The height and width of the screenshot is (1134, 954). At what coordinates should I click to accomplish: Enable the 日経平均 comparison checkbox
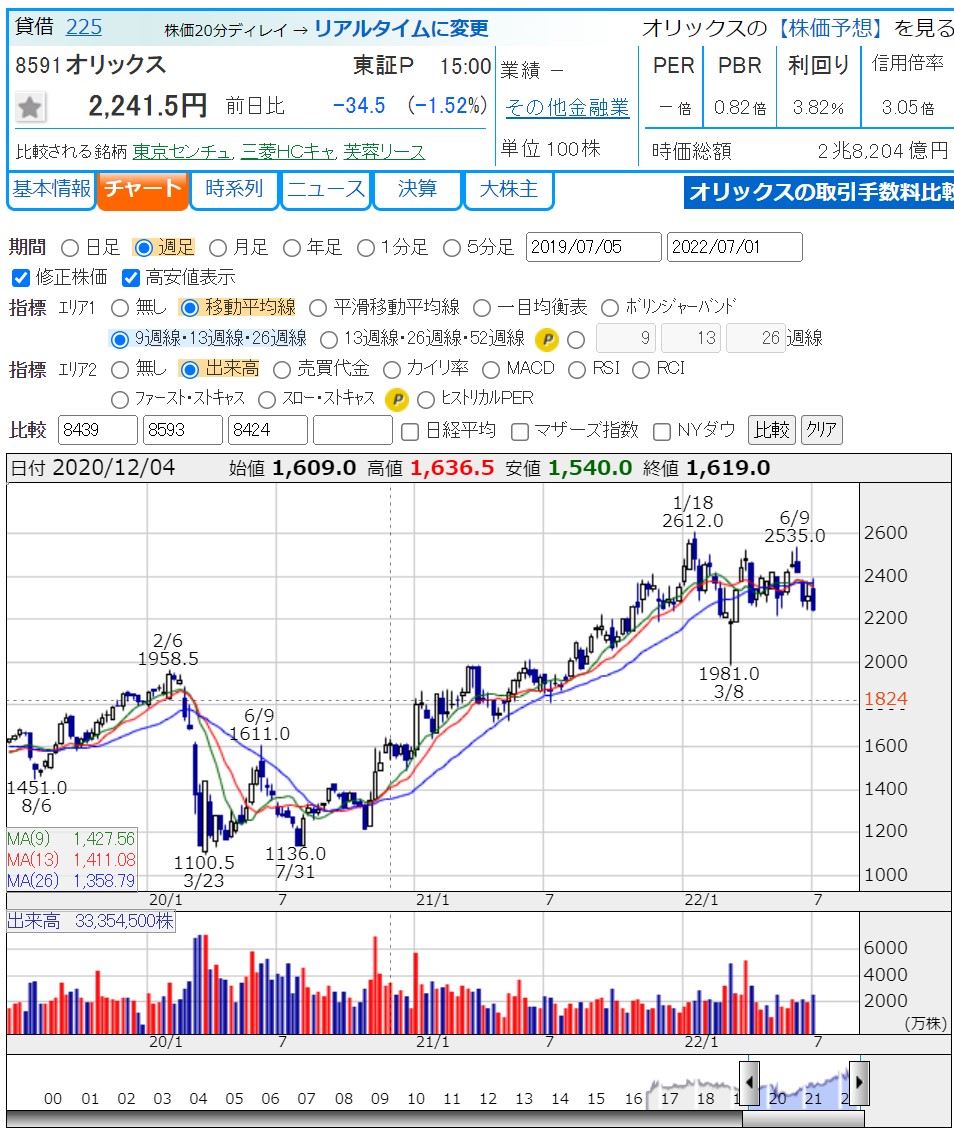click(x=409, y=431)
